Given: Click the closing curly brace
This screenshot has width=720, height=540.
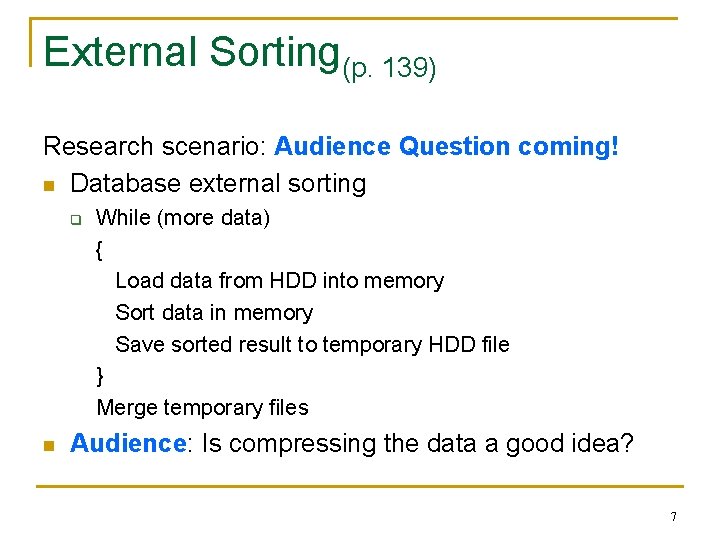Looking at the screenshot, I should [99, 376].
